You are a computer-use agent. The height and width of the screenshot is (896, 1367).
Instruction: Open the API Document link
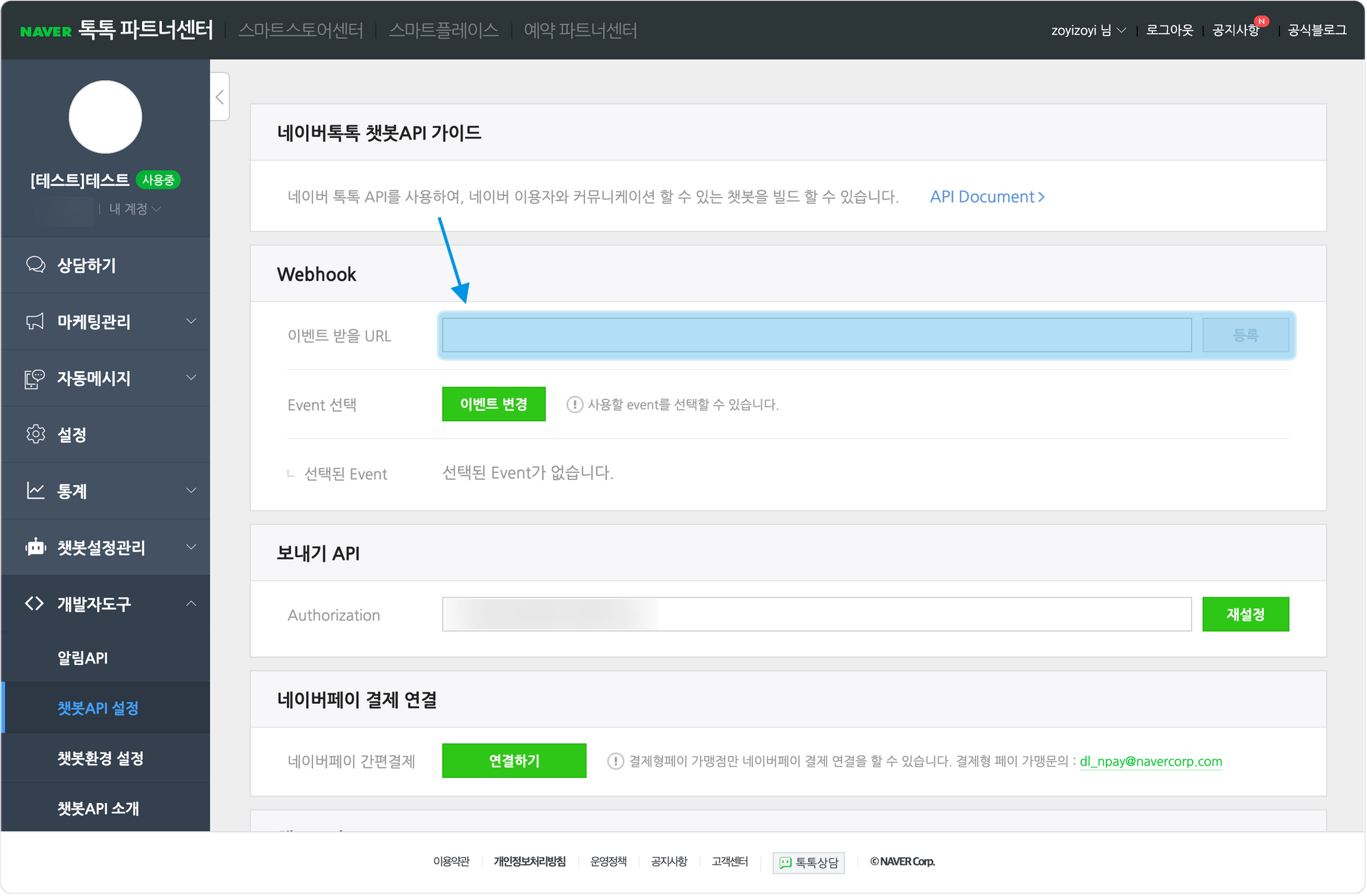click(987, 197)
